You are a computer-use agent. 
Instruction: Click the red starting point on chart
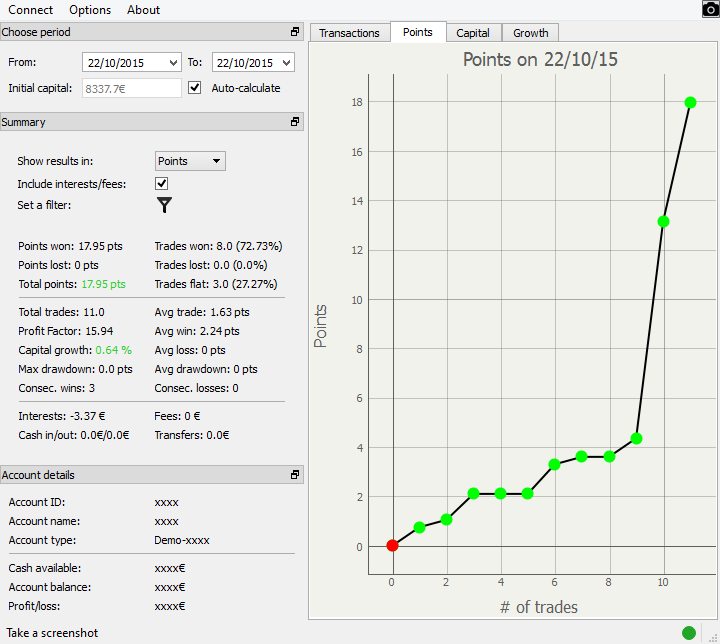(392, 545)
